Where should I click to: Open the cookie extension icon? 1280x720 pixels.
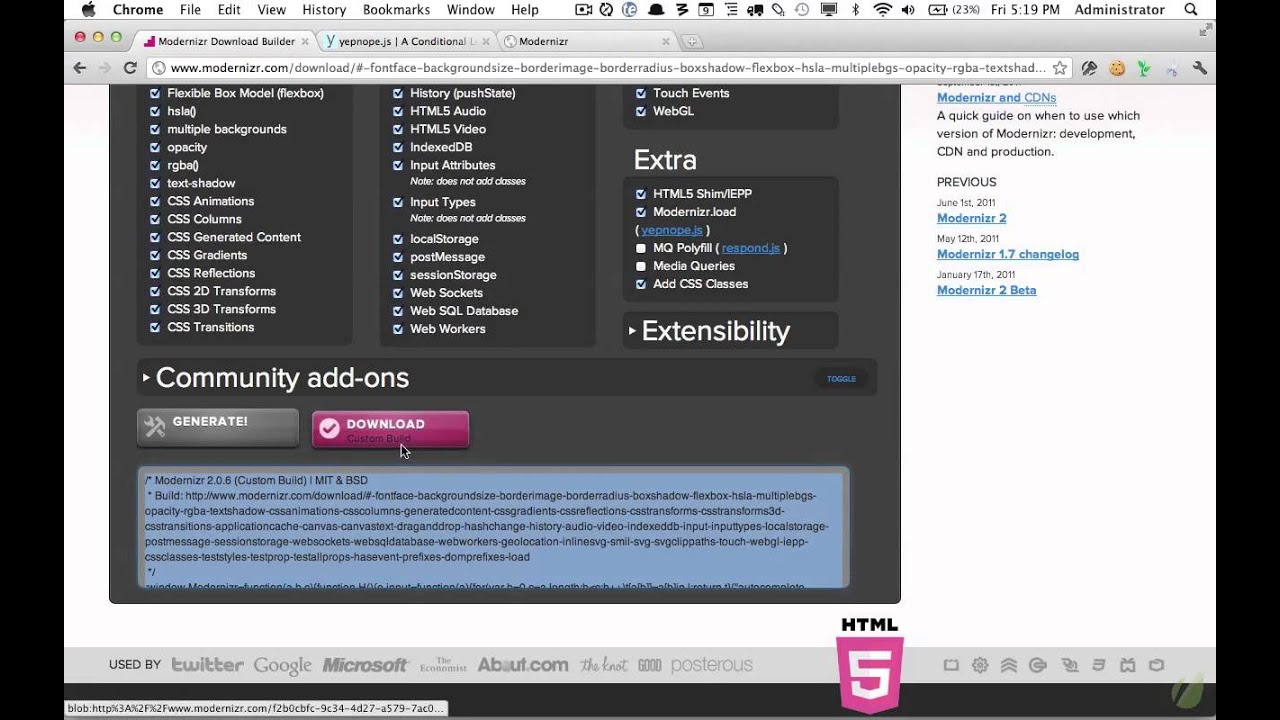(x=1117, y=68)
